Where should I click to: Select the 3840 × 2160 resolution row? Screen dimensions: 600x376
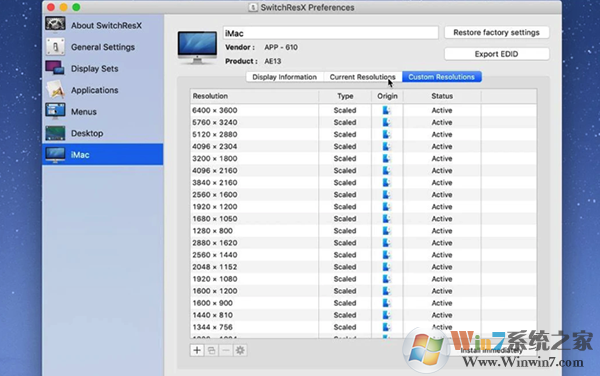click(364, 182)
